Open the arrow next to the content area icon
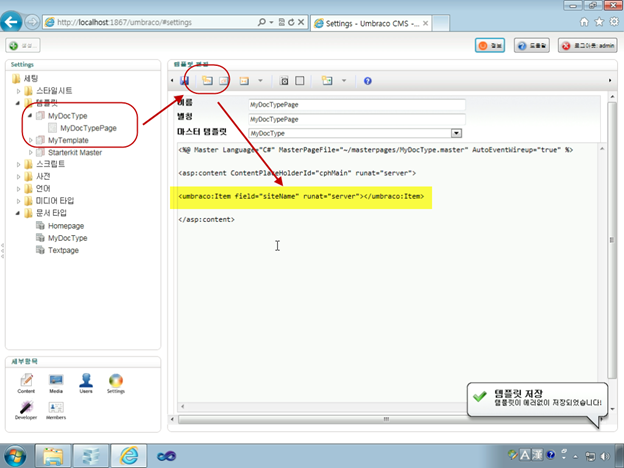The width and height of the screenshot is (624, 468). pyautogui.click(x=344, y=81)
